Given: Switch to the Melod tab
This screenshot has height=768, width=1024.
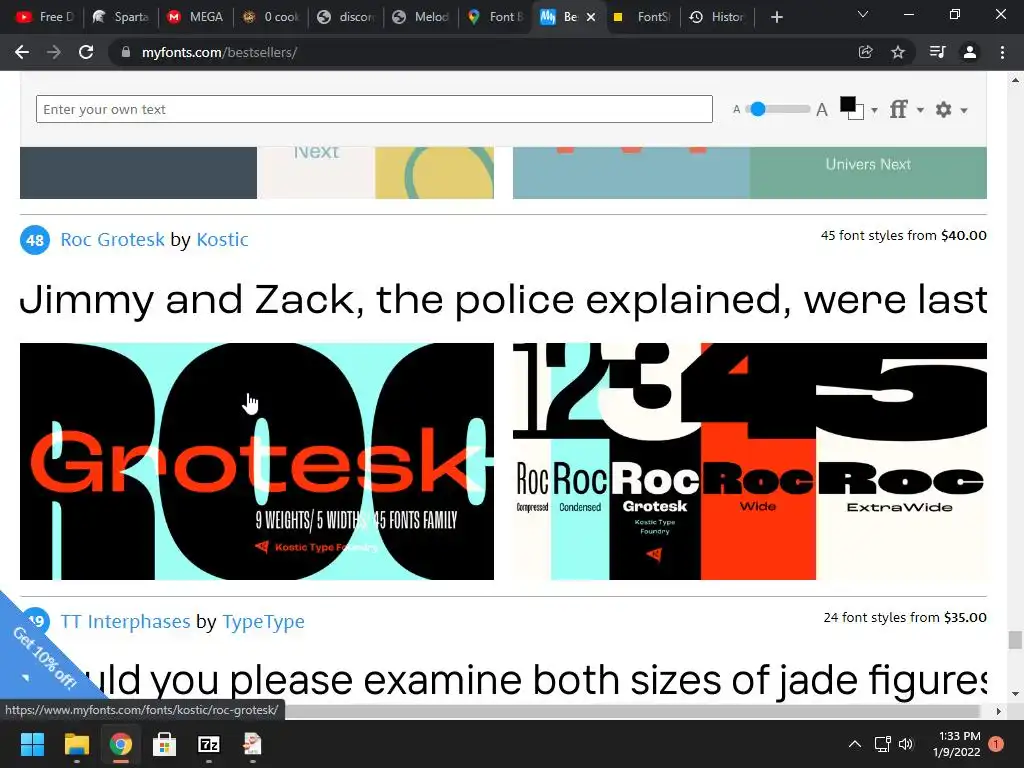Looking at the screenshot, I should [x=421, y=18].
